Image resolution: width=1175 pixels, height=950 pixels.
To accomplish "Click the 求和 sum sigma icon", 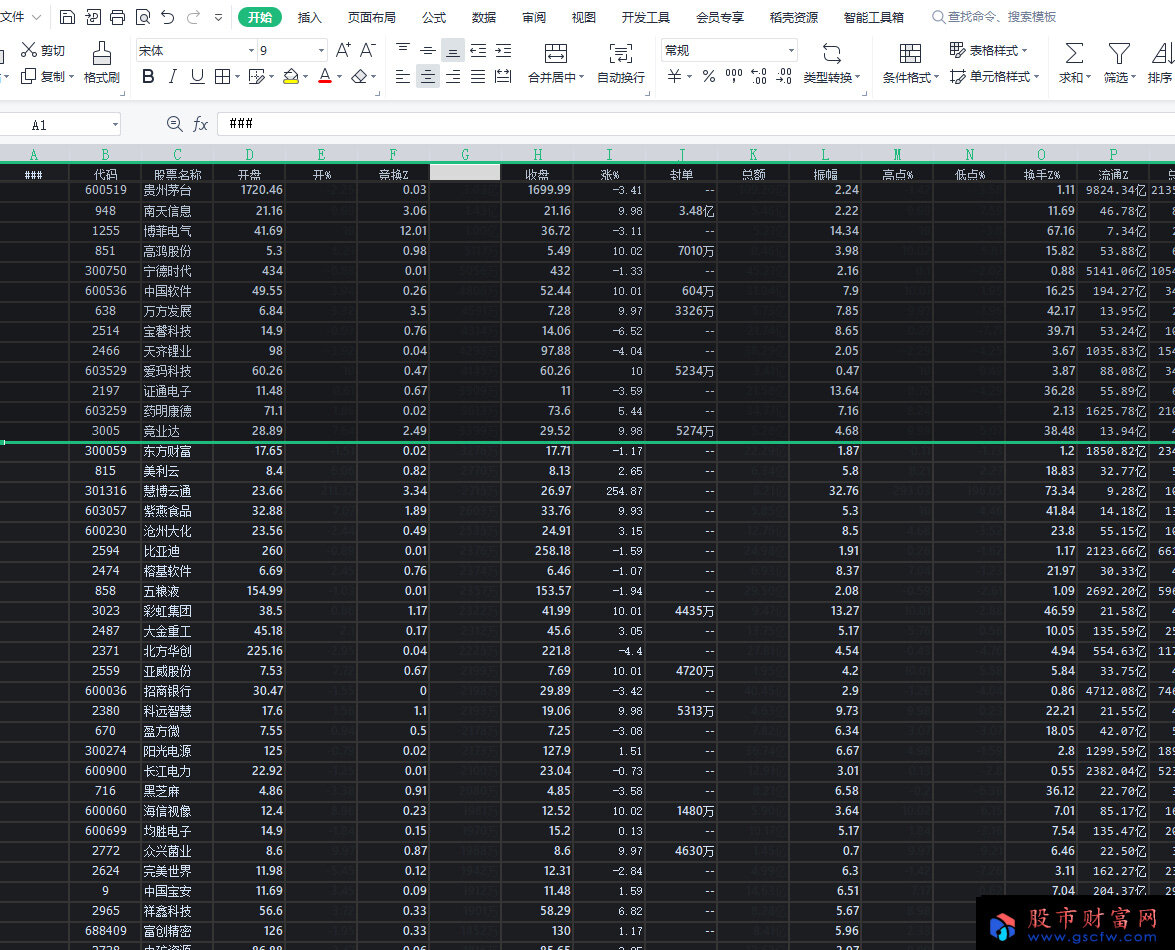I will 1075,62.
